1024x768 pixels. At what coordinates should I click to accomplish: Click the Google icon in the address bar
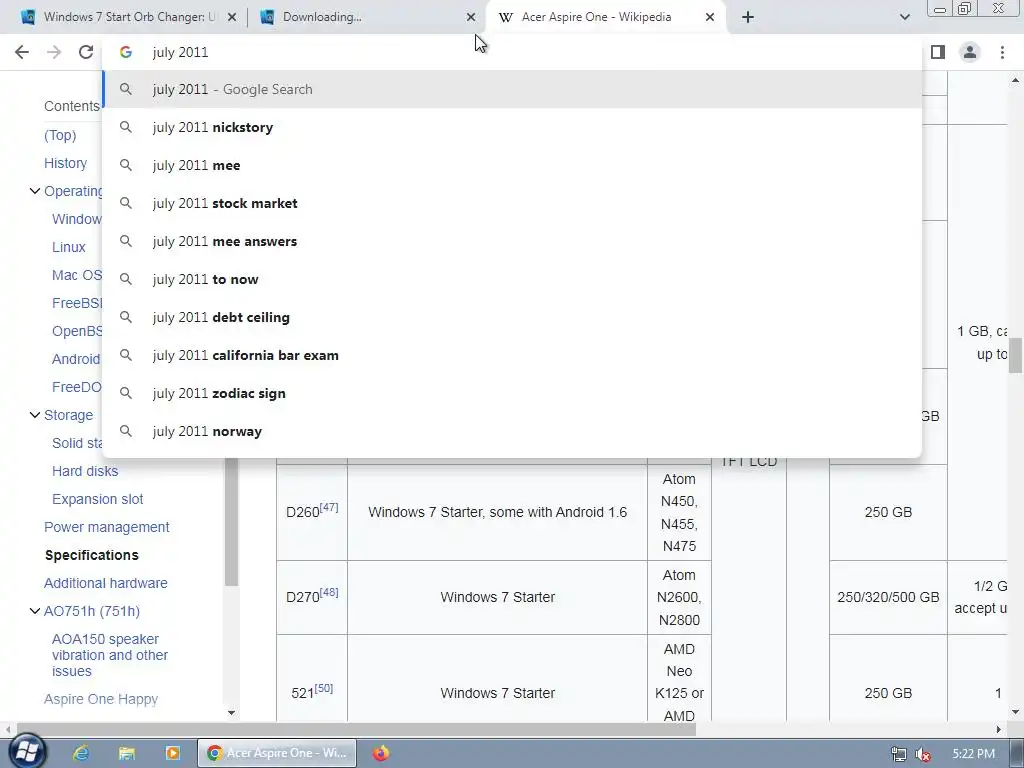125,52
